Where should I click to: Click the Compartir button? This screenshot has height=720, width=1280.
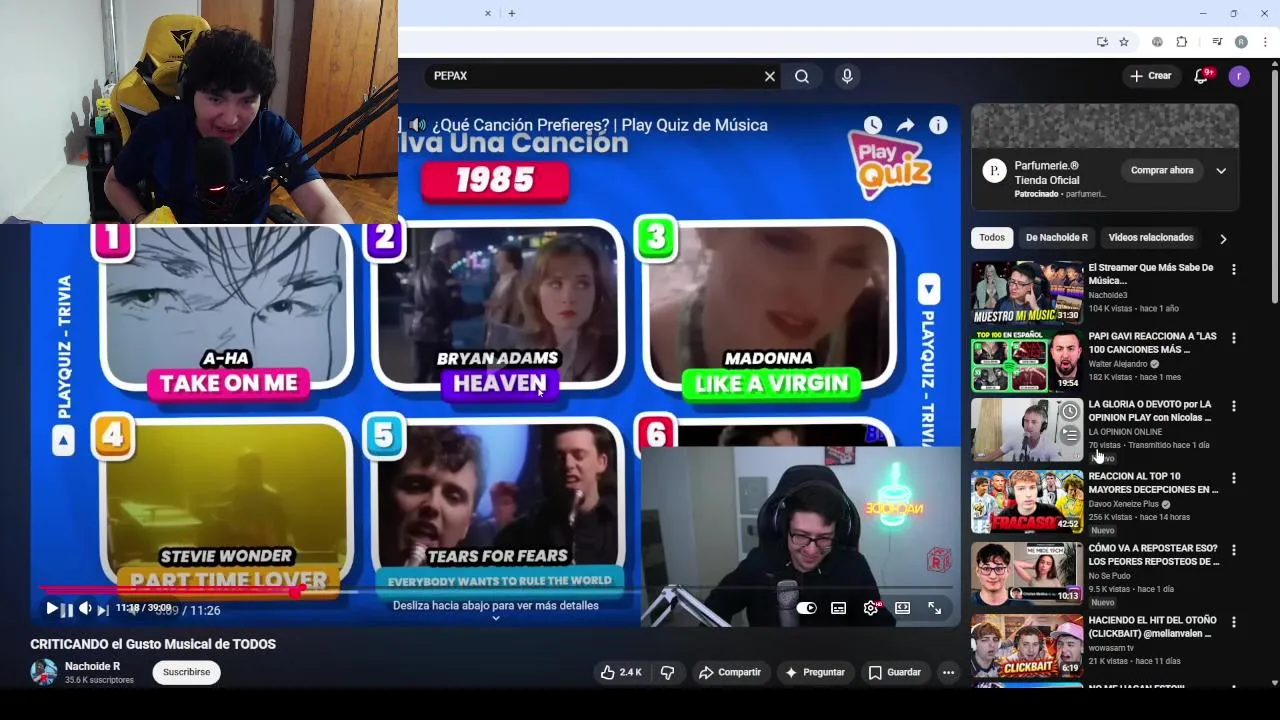coord(730,672)
